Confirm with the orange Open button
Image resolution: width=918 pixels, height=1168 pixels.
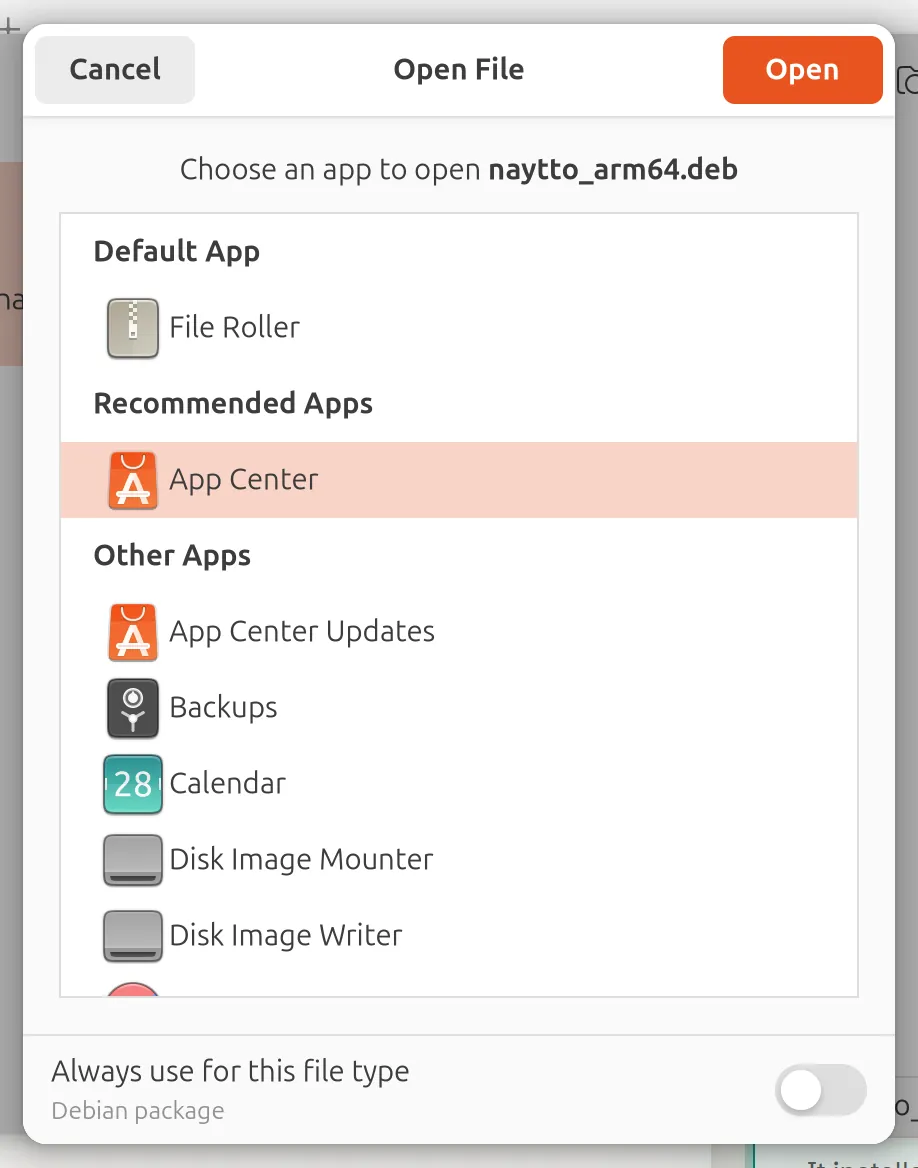(803, 69)
